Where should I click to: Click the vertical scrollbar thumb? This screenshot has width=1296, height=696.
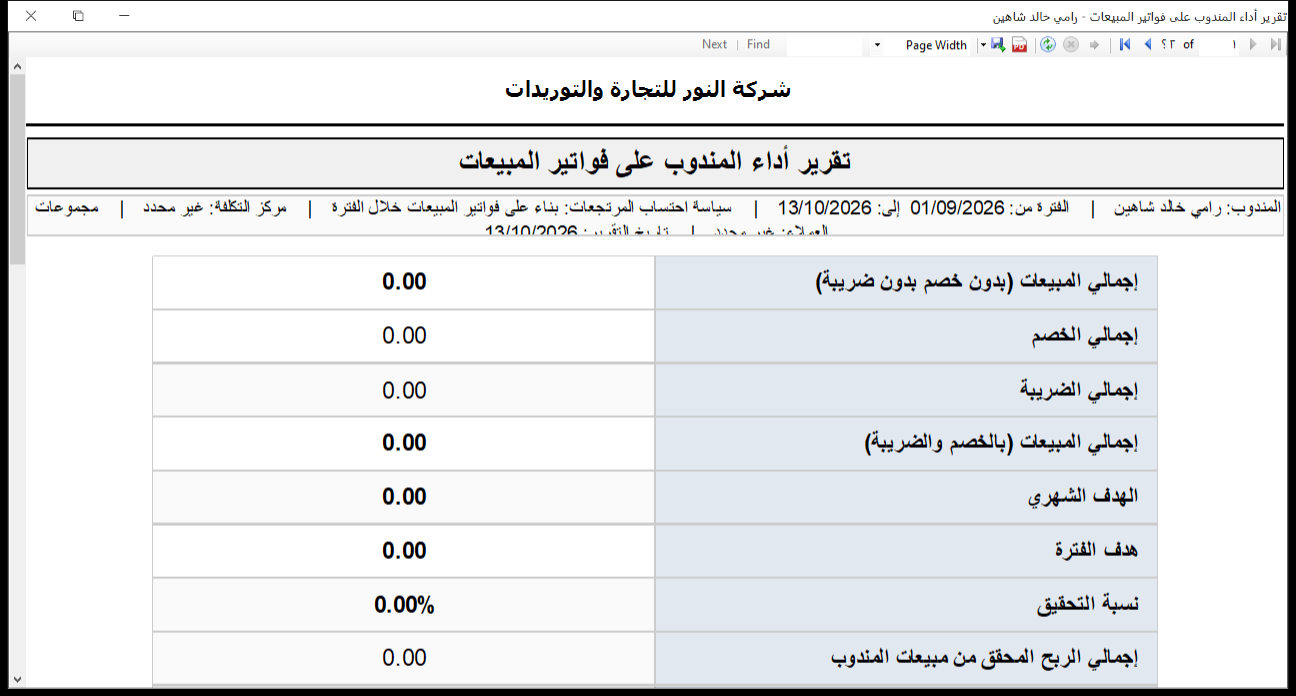click(x=17, y=168)
